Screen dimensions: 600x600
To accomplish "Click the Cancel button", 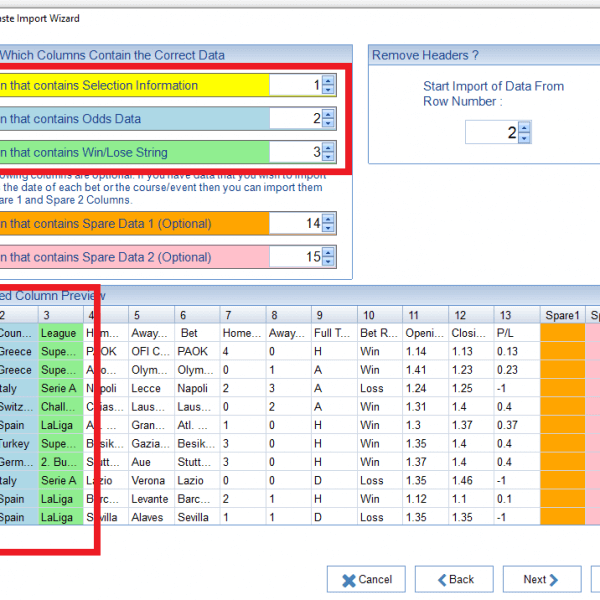I will 365,579.
